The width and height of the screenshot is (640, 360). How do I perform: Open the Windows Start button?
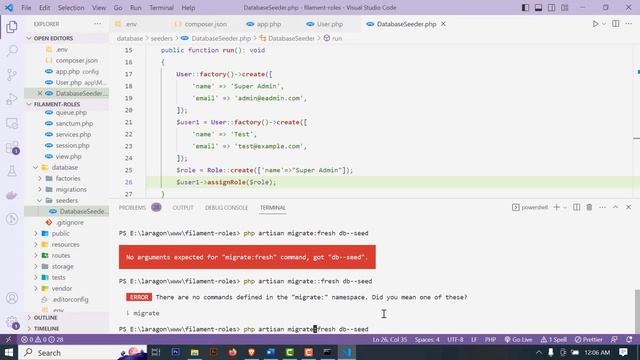click(x=9, y=352)
